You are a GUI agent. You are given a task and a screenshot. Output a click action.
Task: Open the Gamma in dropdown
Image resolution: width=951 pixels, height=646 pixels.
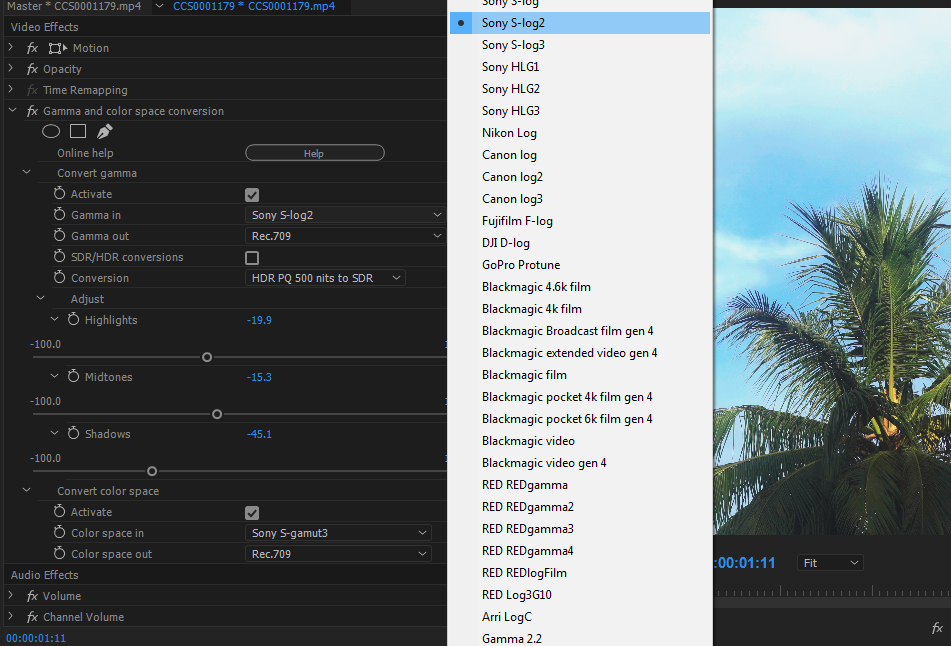pyautogui.click(x=344, y=215)
